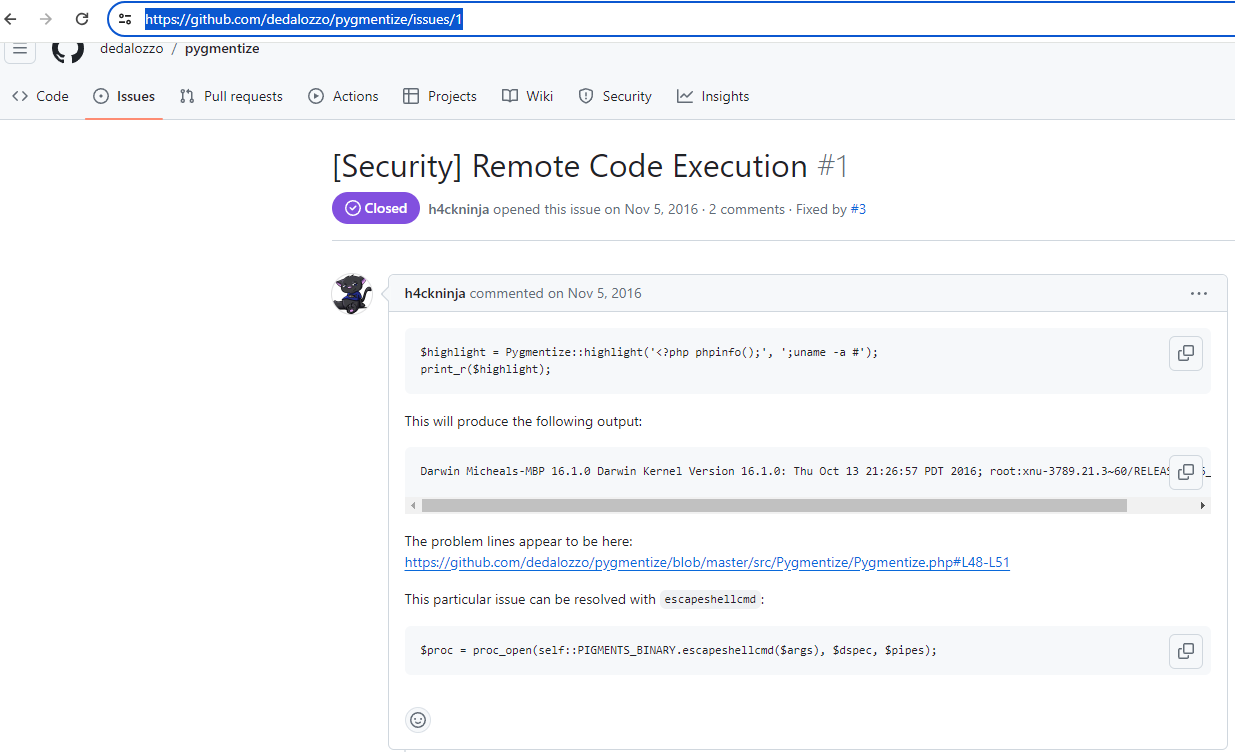Viewport: 1235px width, 752px height.
Task: Open the Pygmentize.php#L48-L51 source link
Action: (707, 563)
